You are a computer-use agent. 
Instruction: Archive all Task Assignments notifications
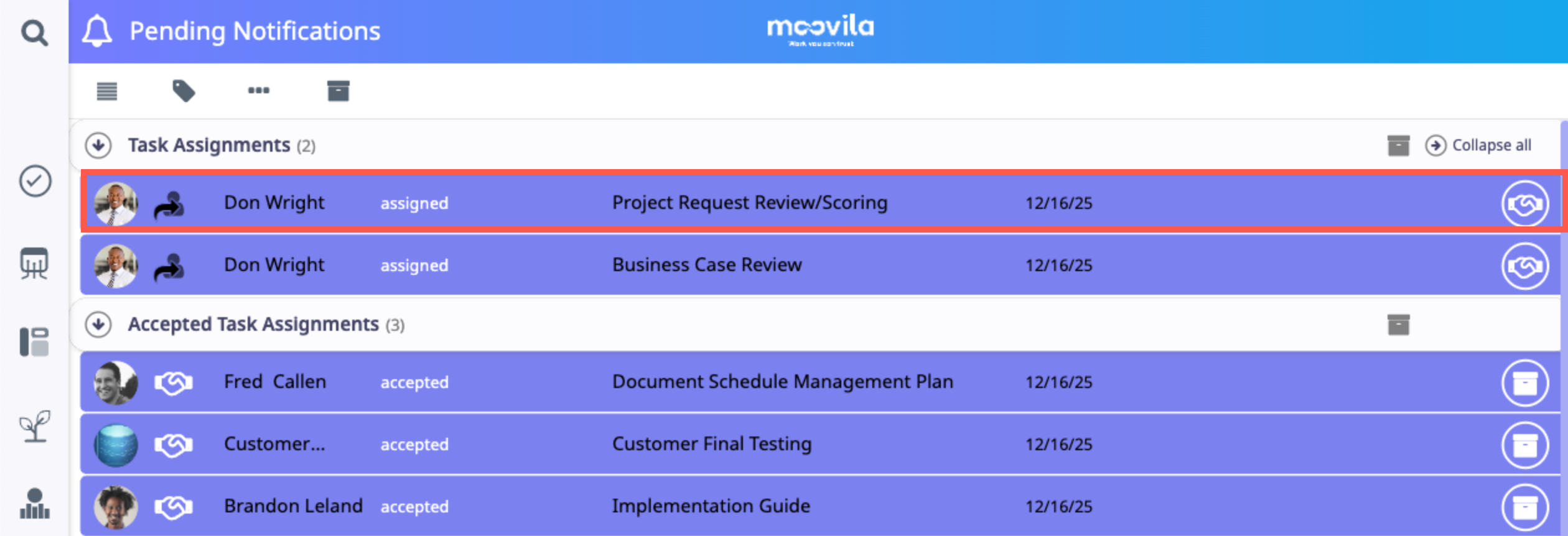pos(1398,146)
